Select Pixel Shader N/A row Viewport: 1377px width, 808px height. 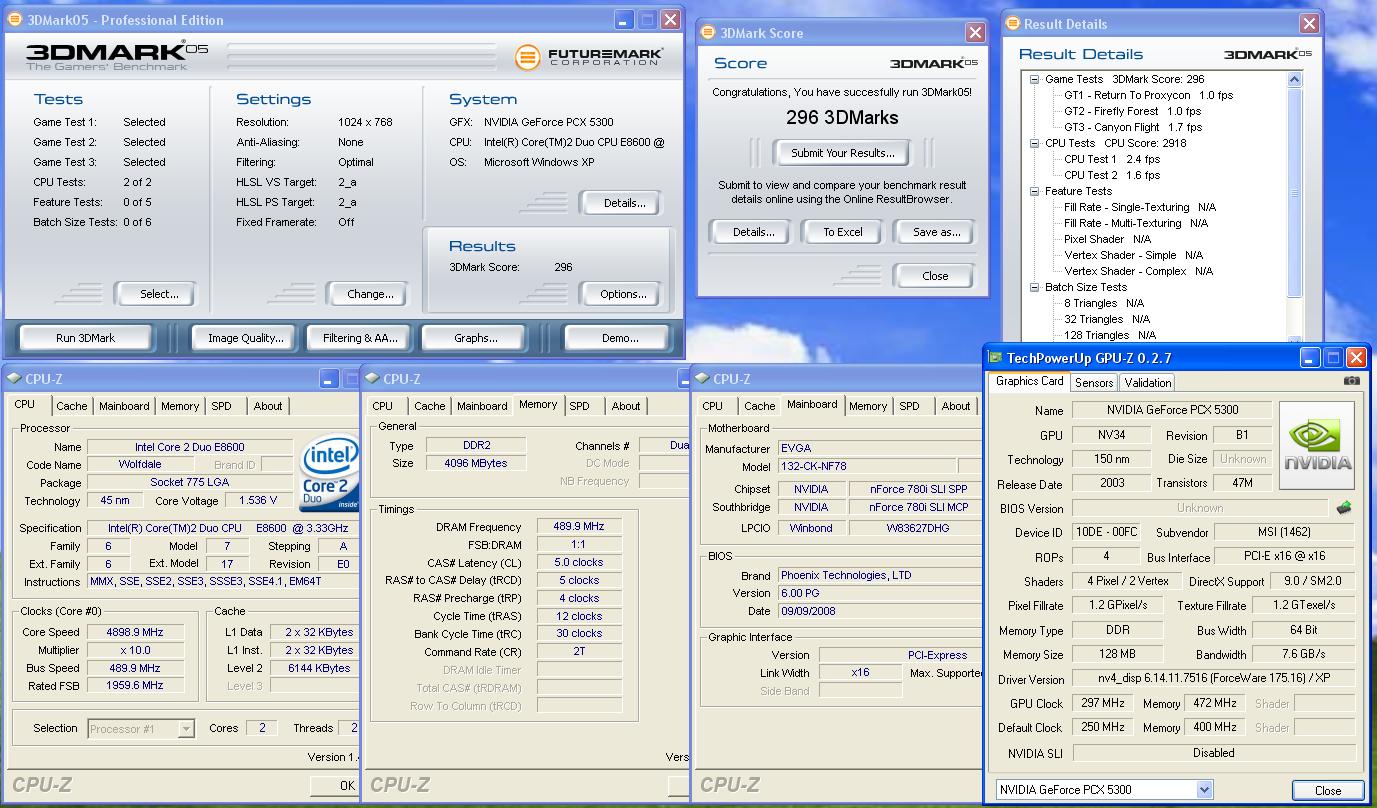point(1107,239)
